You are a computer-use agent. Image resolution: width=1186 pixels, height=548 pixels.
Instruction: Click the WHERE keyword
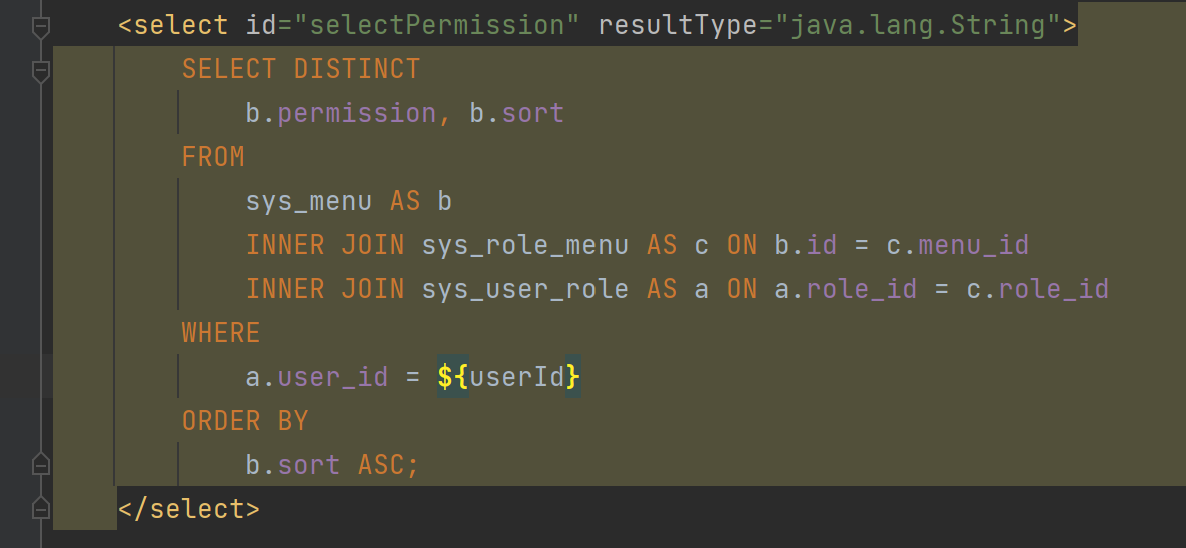click(221, 333)
